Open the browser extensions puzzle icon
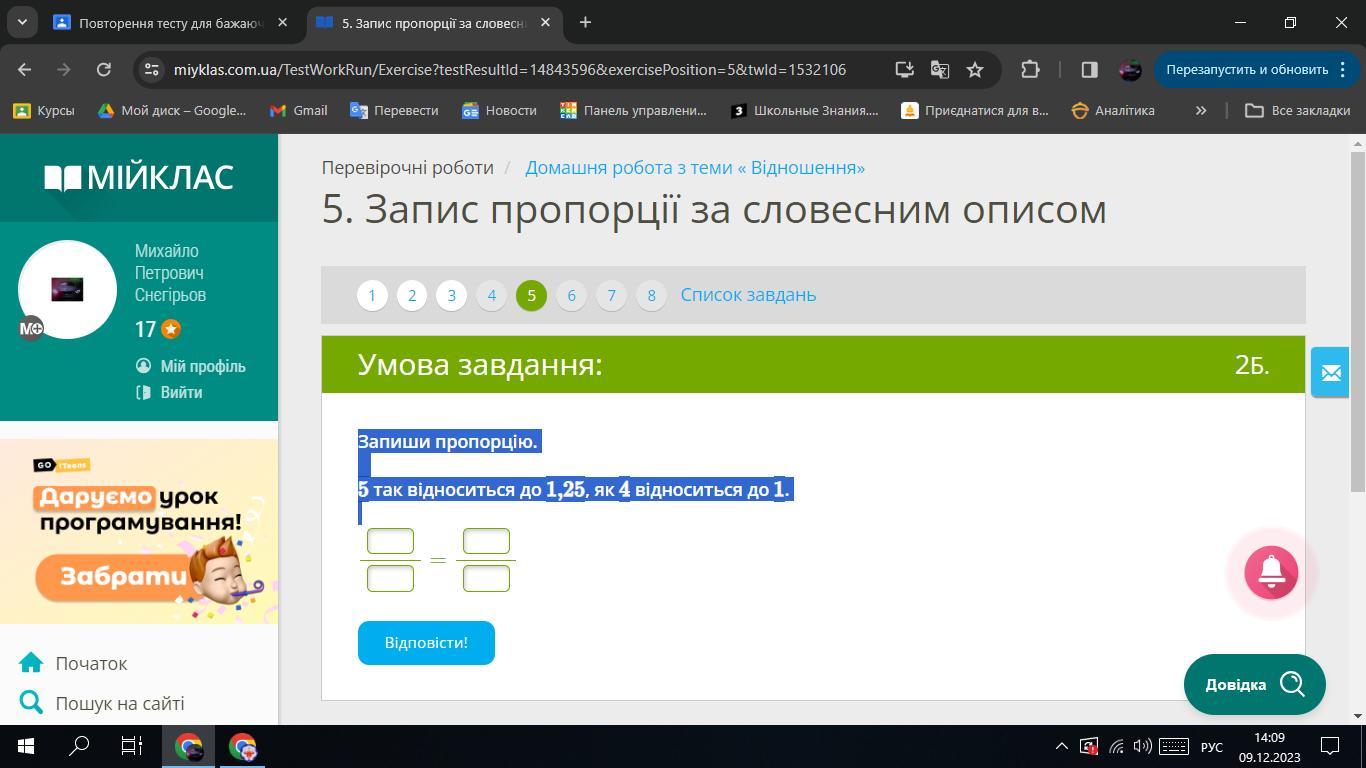1366x768 pixels. click(1030, 69)
